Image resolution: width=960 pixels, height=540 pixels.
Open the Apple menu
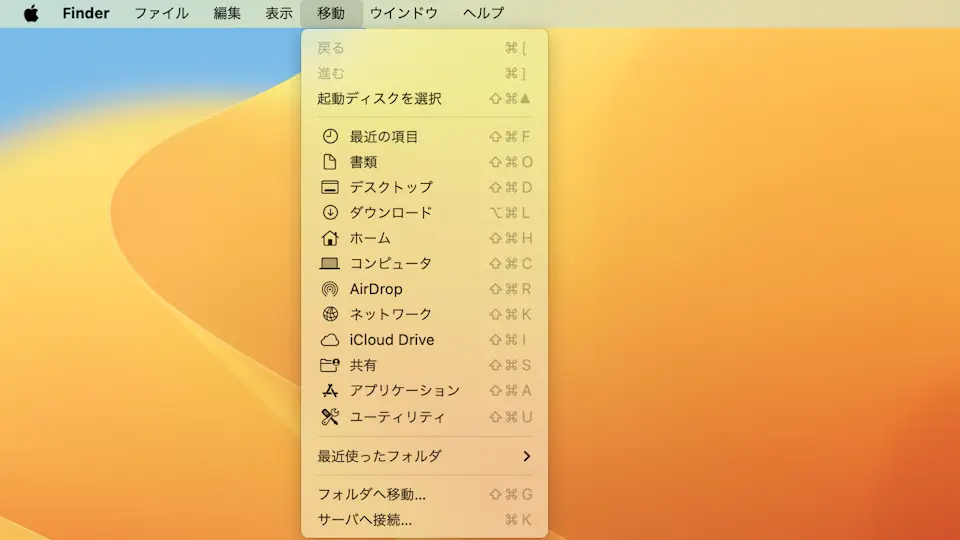[31, 14]
